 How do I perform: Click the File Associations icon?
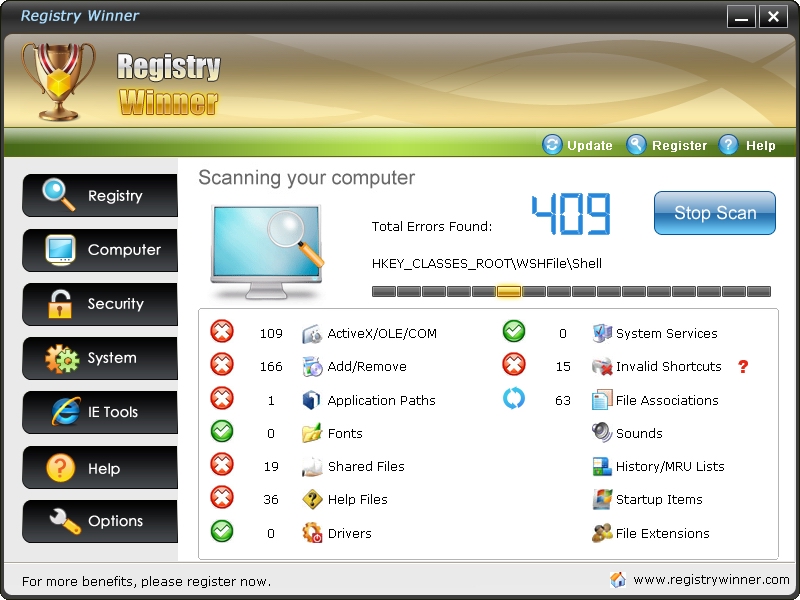pyautogui.click(x=601, y=400)
